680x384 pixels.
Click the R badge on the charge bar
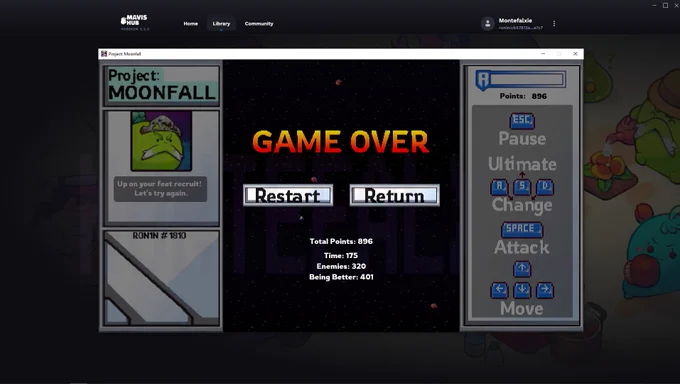click(x=483, y=80)
